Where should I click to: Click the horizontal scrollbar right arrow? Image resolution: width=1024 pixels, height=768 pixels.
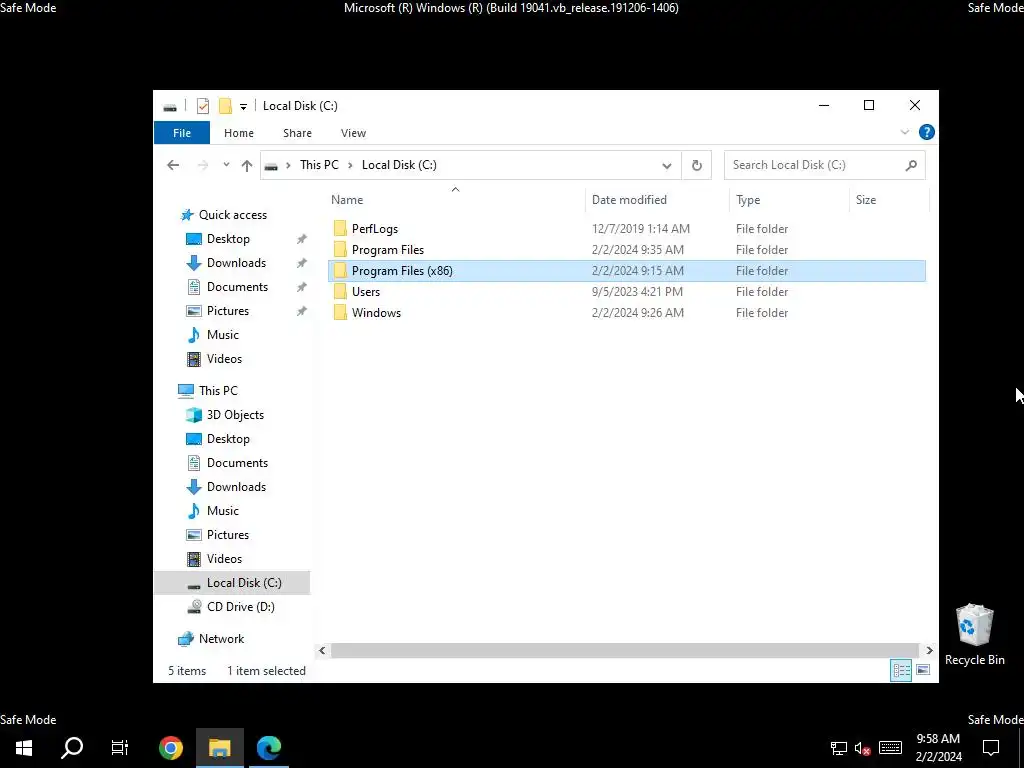929,650
